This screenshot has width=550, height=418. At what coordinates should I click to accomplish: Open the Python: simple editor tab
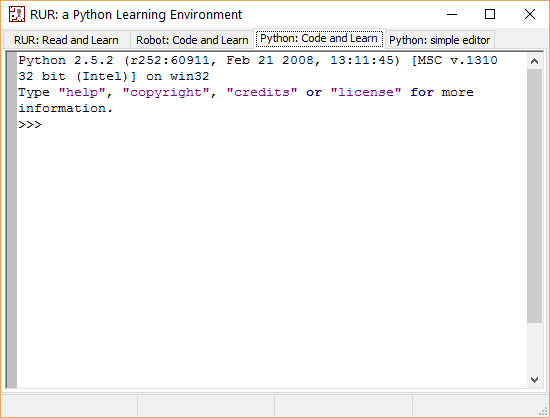coord(440,40)
